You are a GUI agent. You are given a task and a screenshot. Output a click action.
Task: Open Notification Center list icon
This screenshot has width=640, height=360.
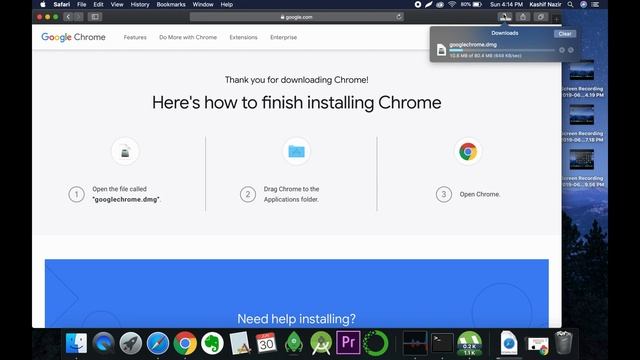click(x=596, y=4)
